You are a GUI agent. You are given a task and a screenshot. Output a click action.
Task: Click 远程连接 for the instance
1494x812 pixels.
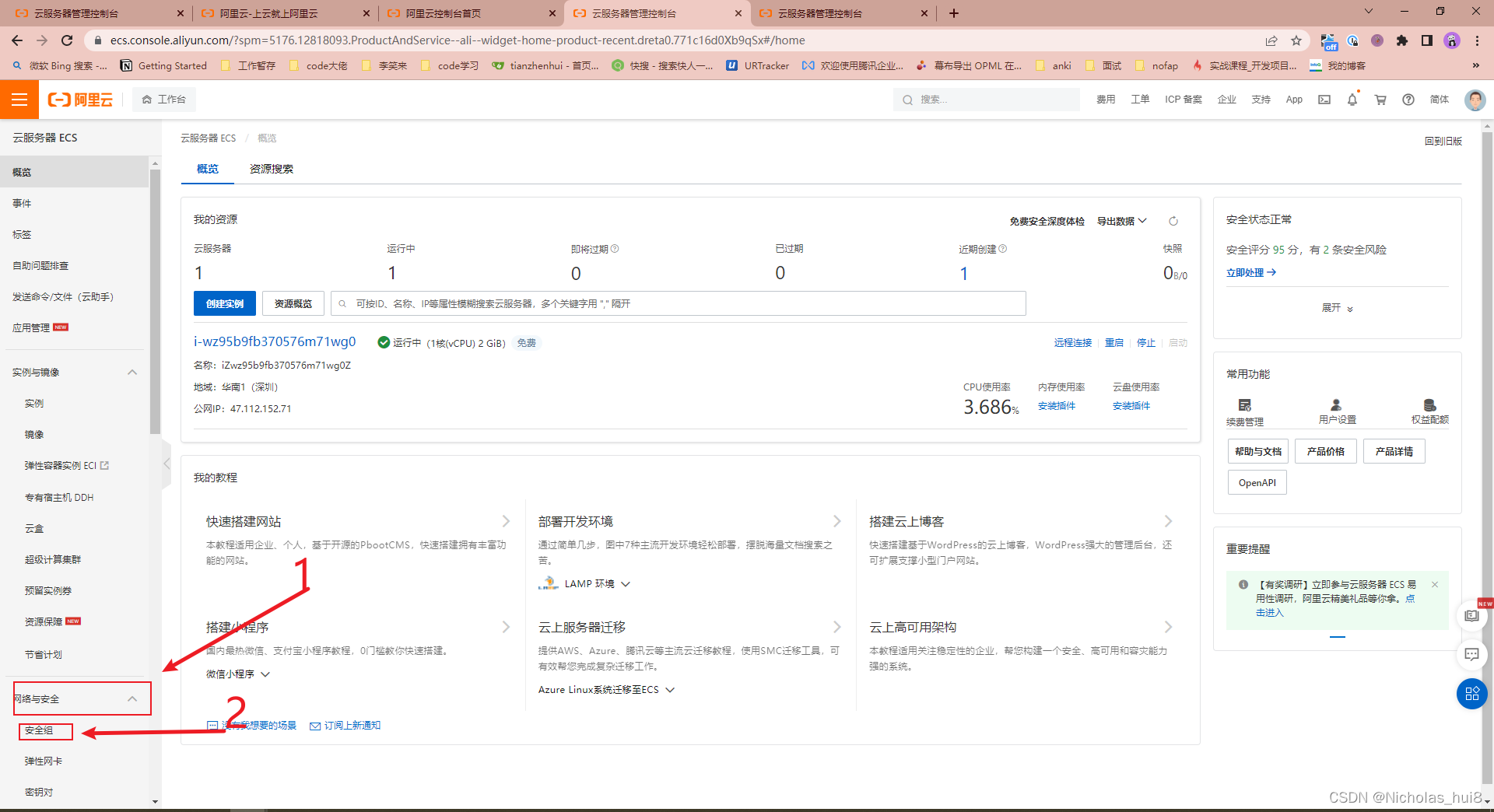pyautogui.click(x=1073, y=343)
